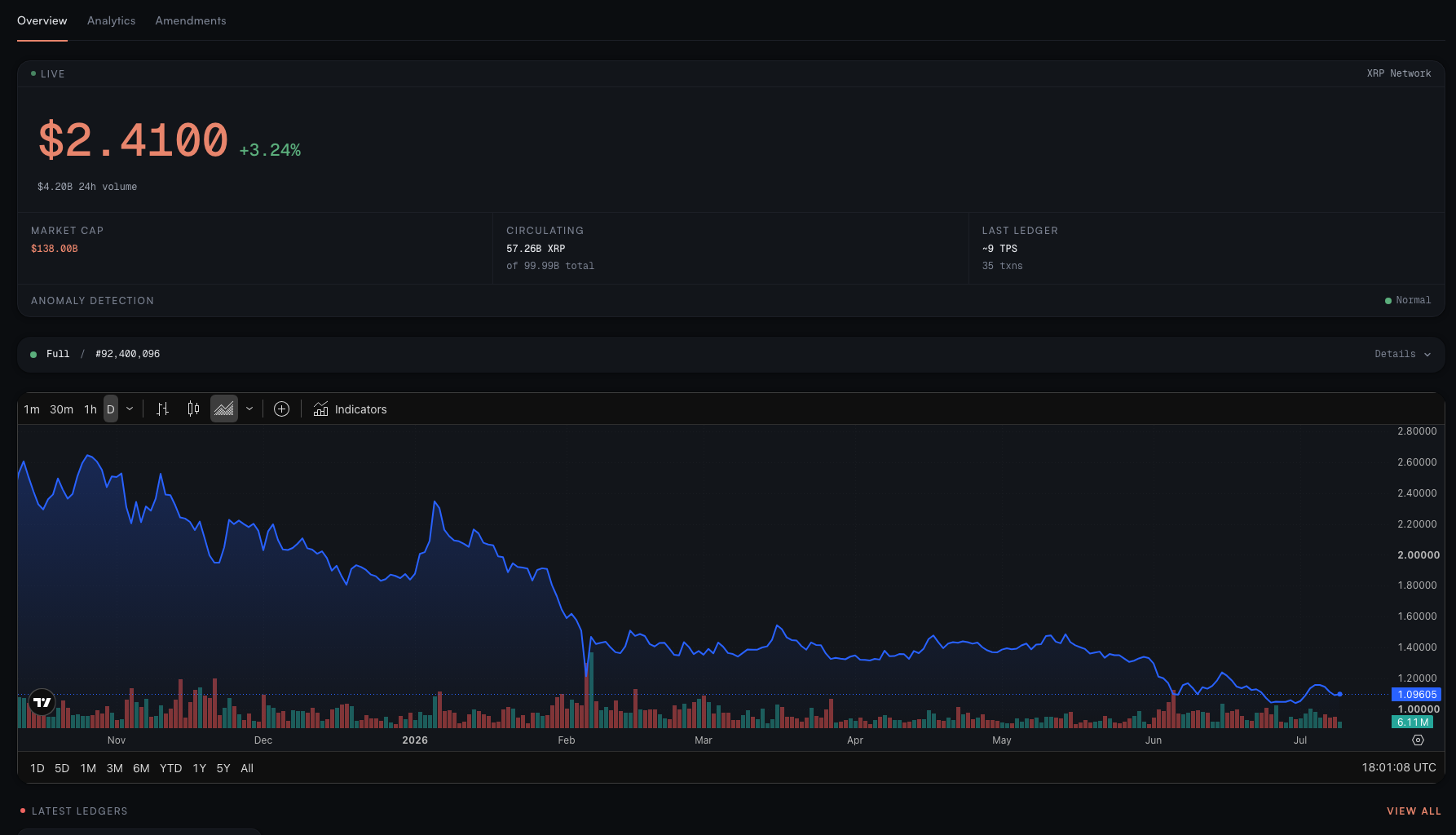Click the 57.26B XRP circulating value
The width and height of the screenshot is (1456, 835).
[x=536, y=249]
